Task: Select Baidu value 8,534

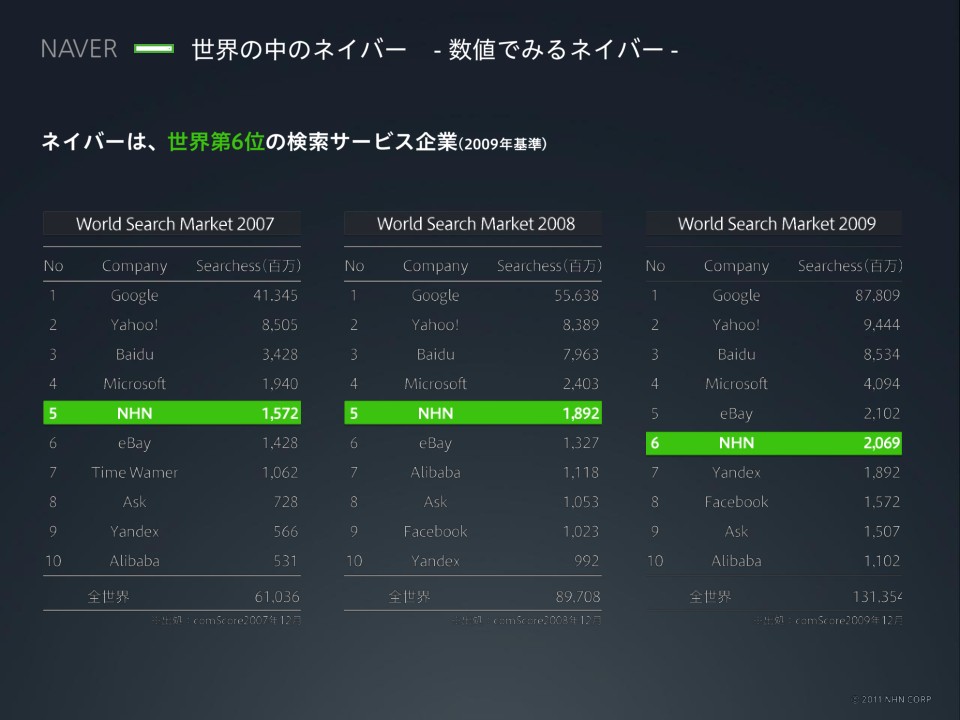Action: [882, 354]
